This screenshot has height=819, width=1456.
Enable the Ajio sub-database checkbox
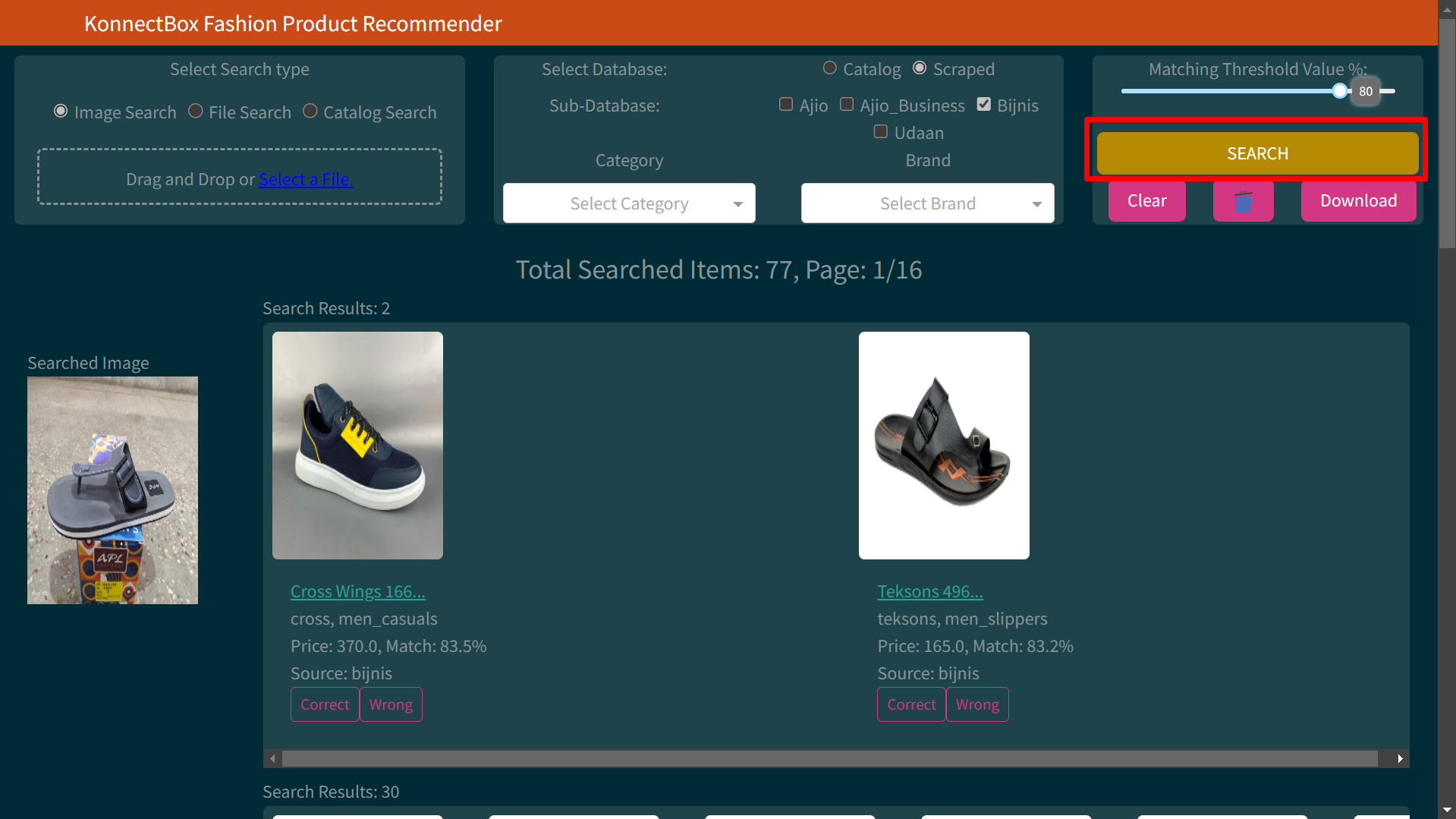pos(786,105)
